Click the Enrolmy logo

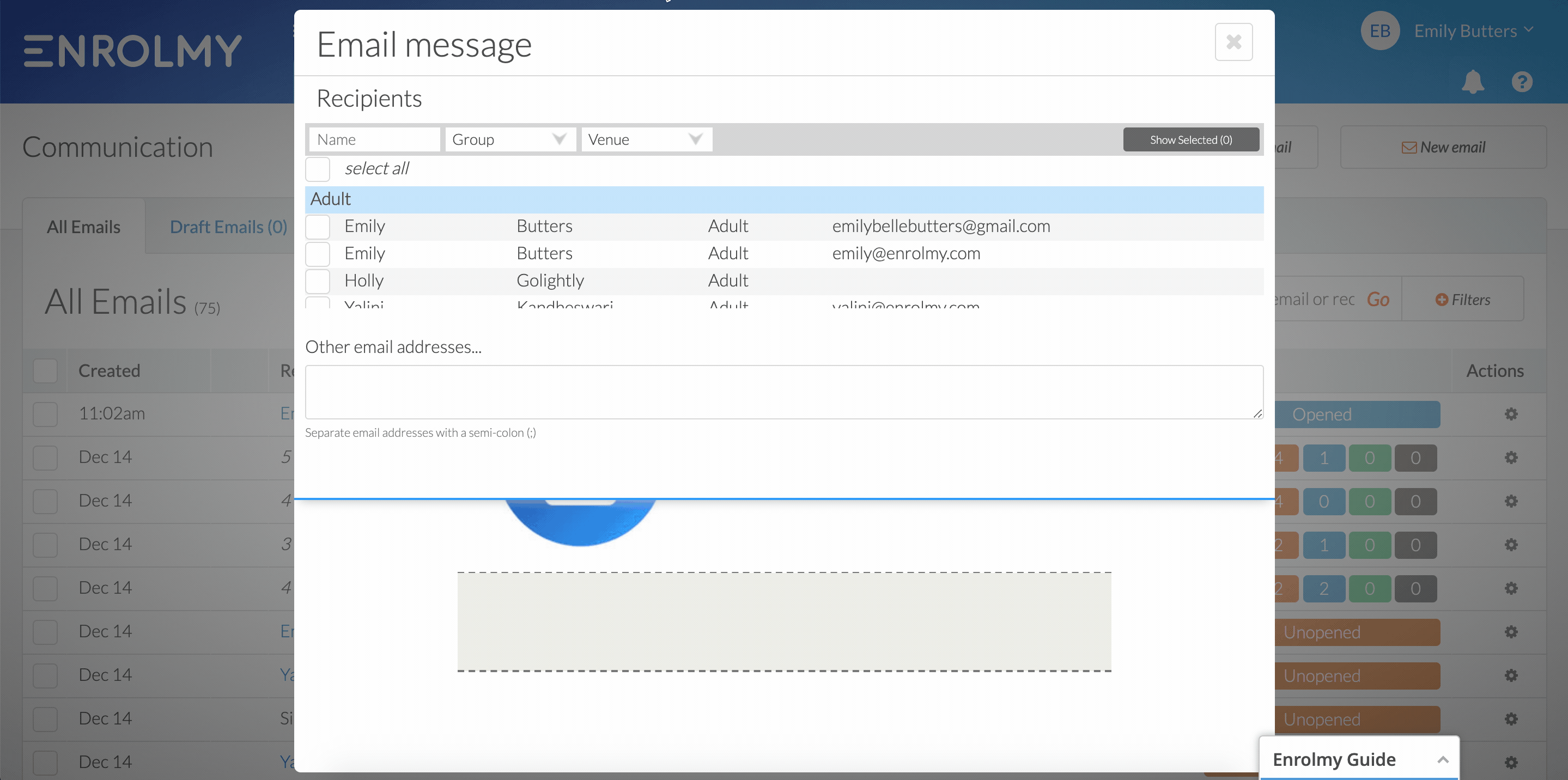click(x=133, y=51)
